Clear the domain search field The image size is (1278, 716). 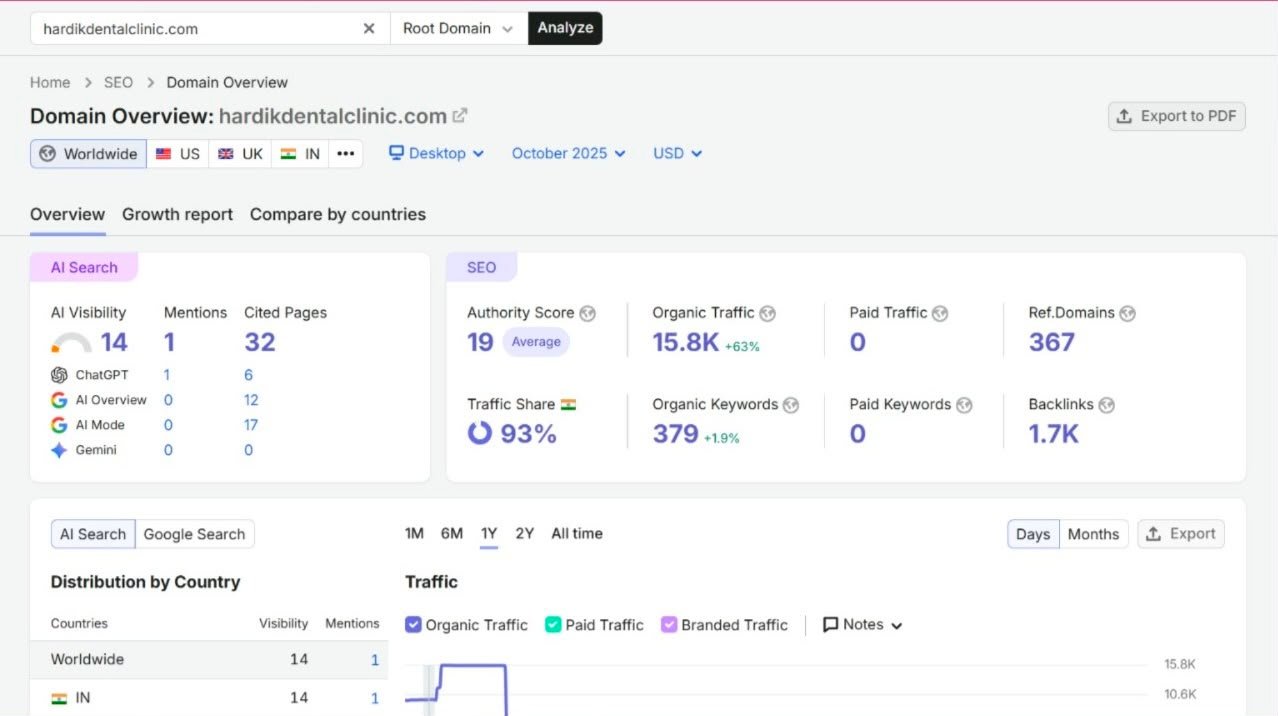pyautogui.click(x=369, y=28)
